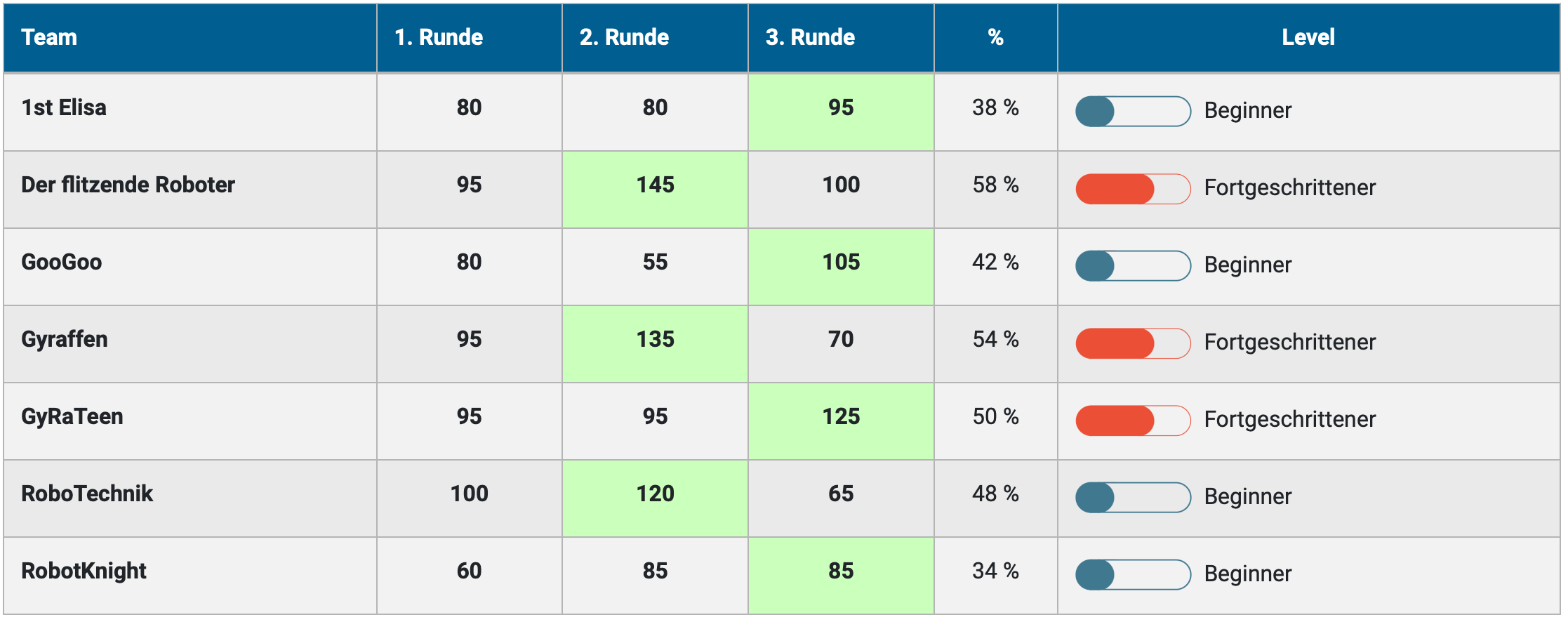Screen dimensions: 1568x622
Task: Click the % column header
Action: [x=995, y=37]
